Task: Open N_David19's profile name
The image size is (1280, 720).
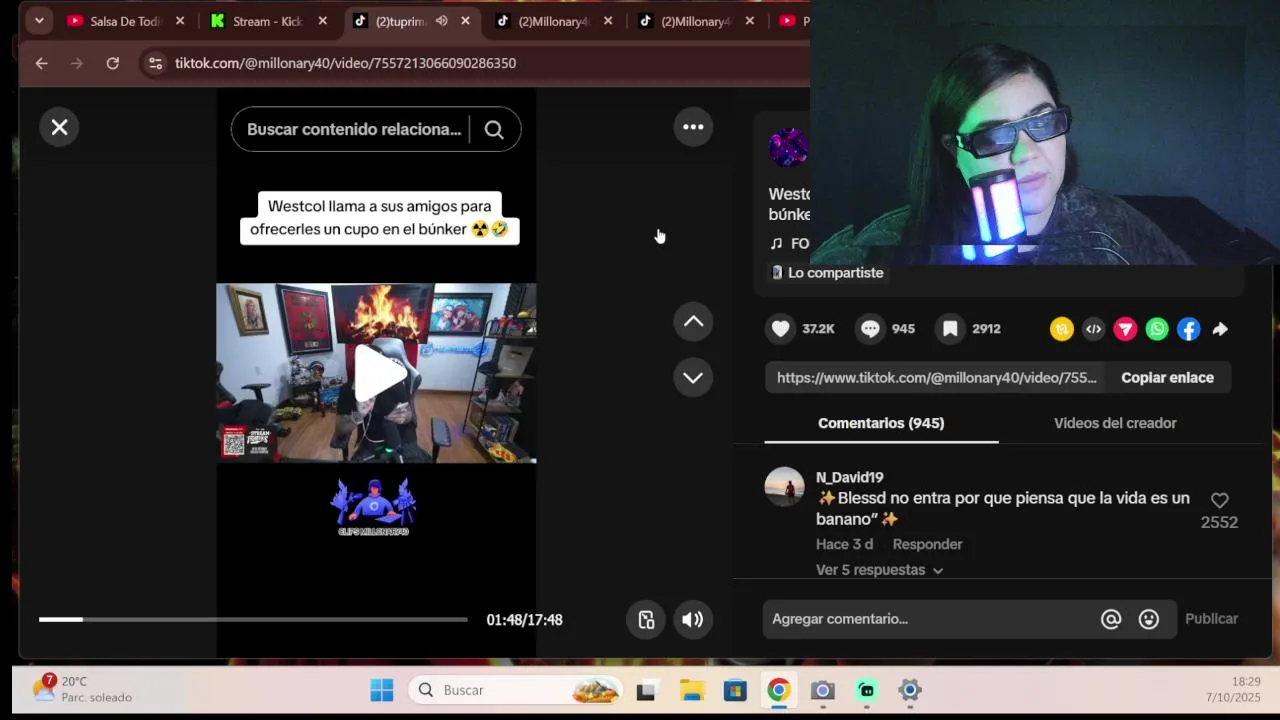Action: (x=849, y=477)
